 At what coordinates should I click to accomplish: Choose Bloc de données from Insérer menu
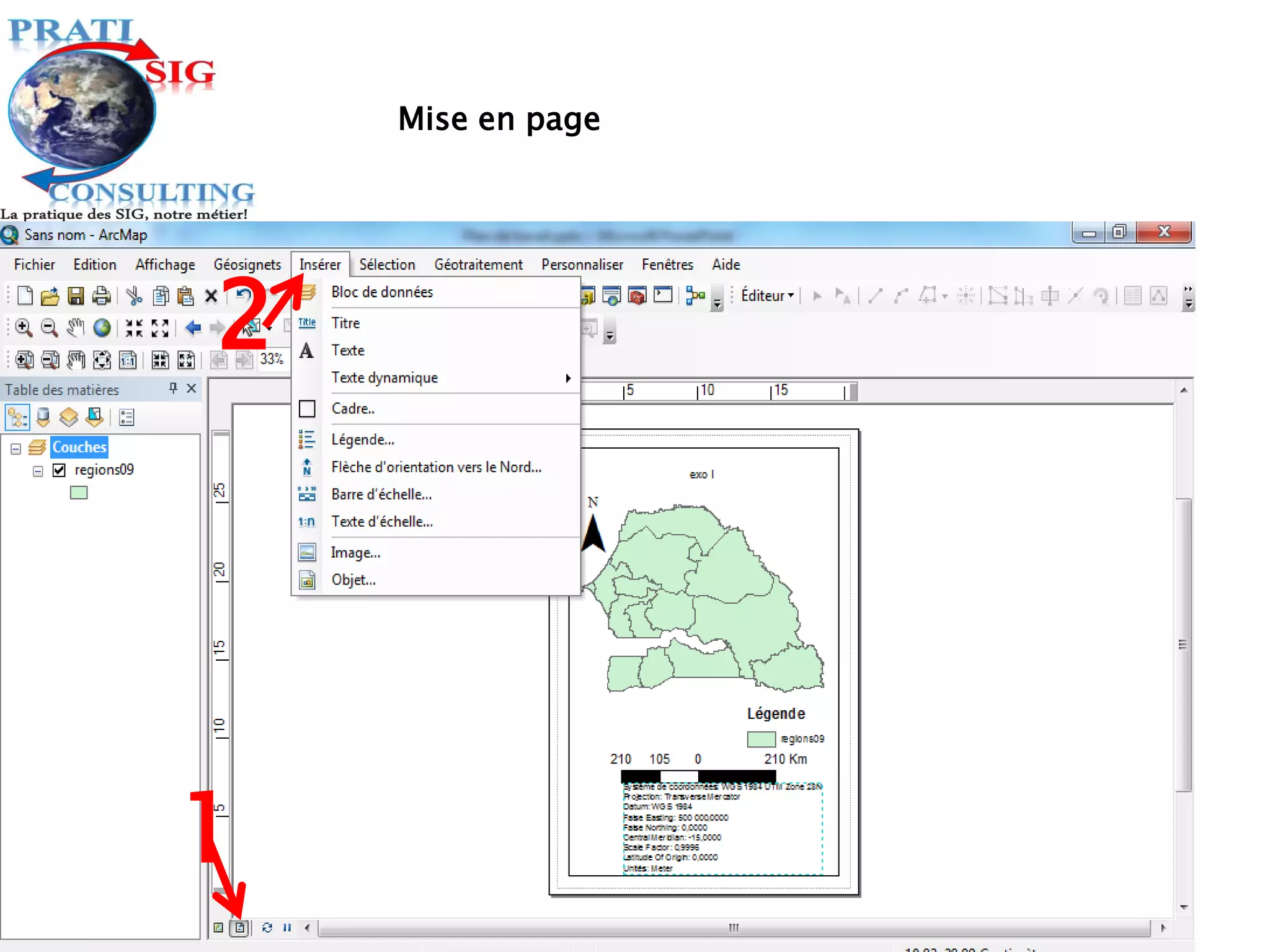[437, 293]
